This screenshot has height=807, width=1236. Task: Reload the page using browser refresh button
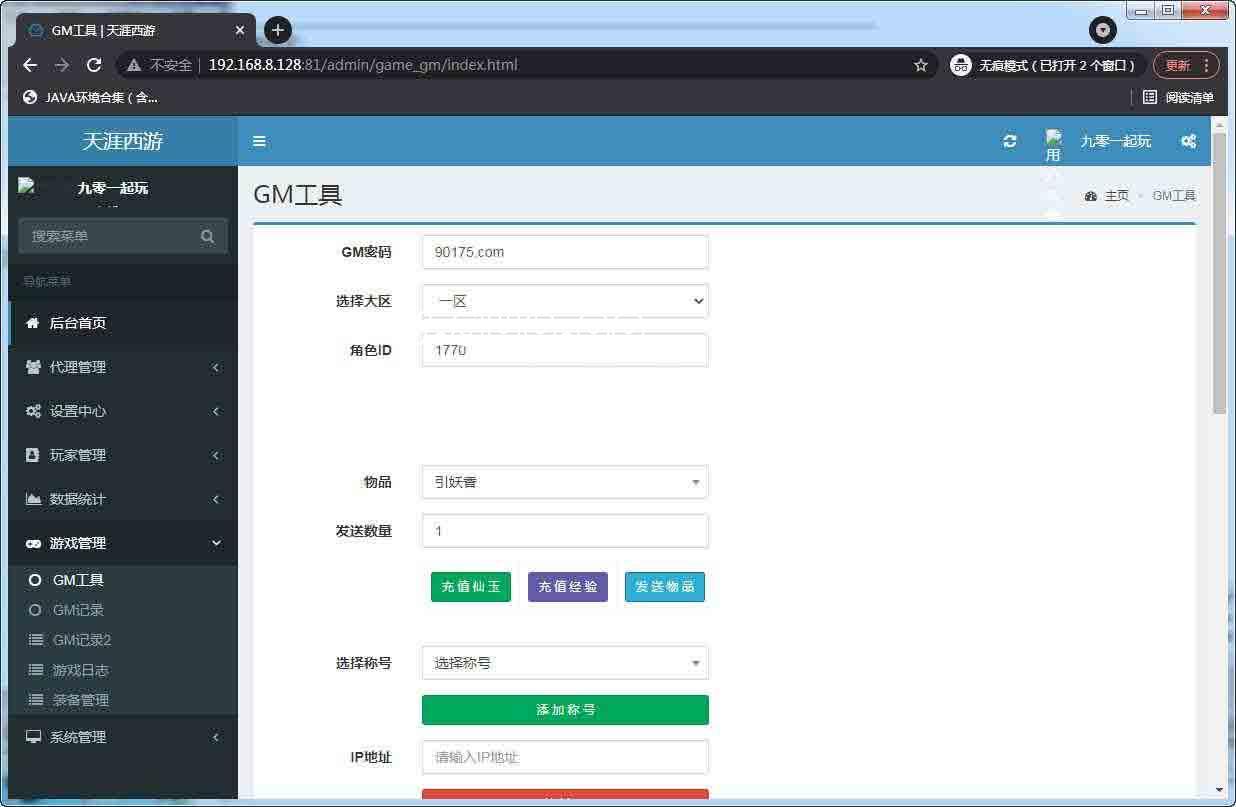pos(94,65)
